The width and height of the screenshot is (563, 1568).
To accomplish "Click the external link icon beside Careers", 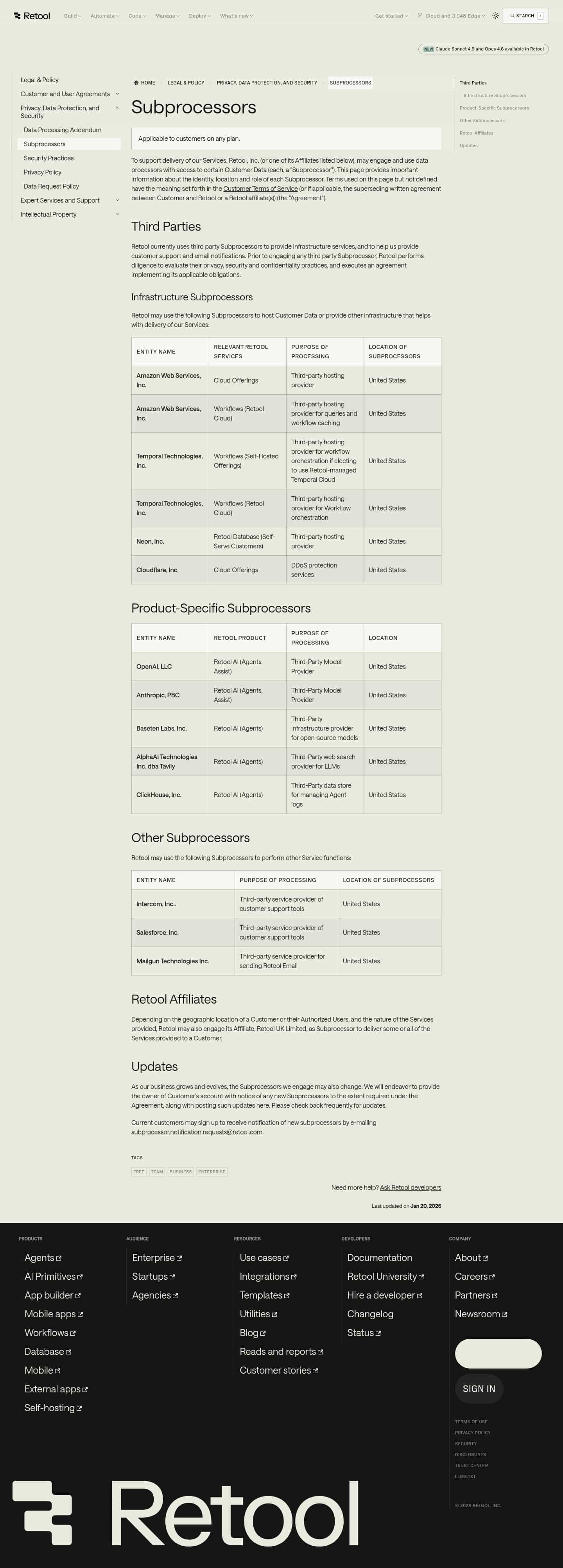I will point(492,1277).
